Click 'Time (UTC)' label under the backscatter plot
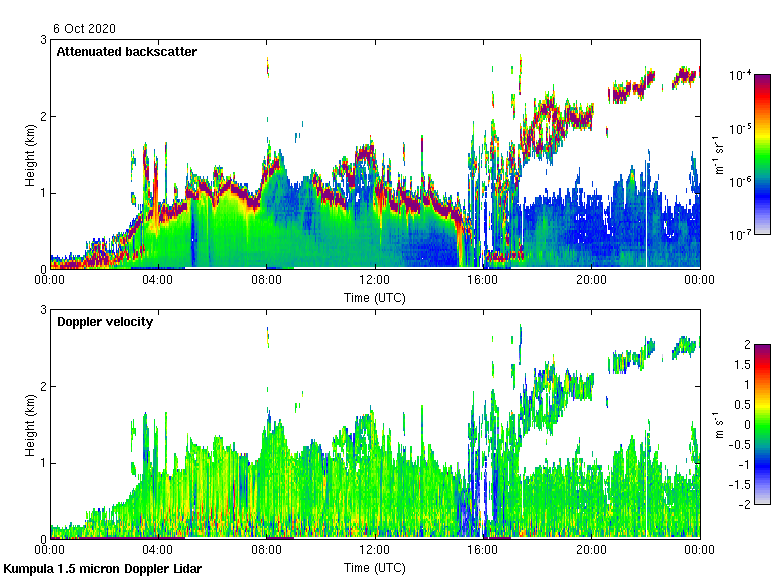The width and height of the screenshot is (780, 580). tap(375, 297)
